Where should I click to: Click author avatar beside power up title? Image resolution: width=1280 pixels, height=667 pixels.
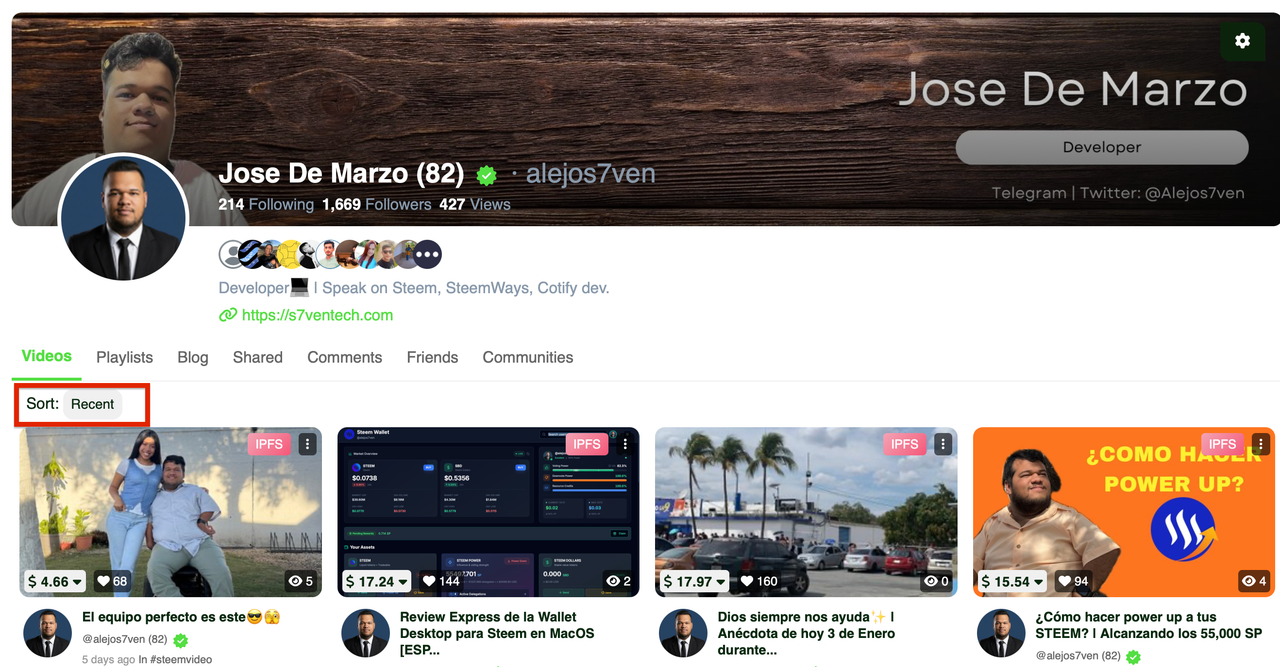(x=1002, y=633)
